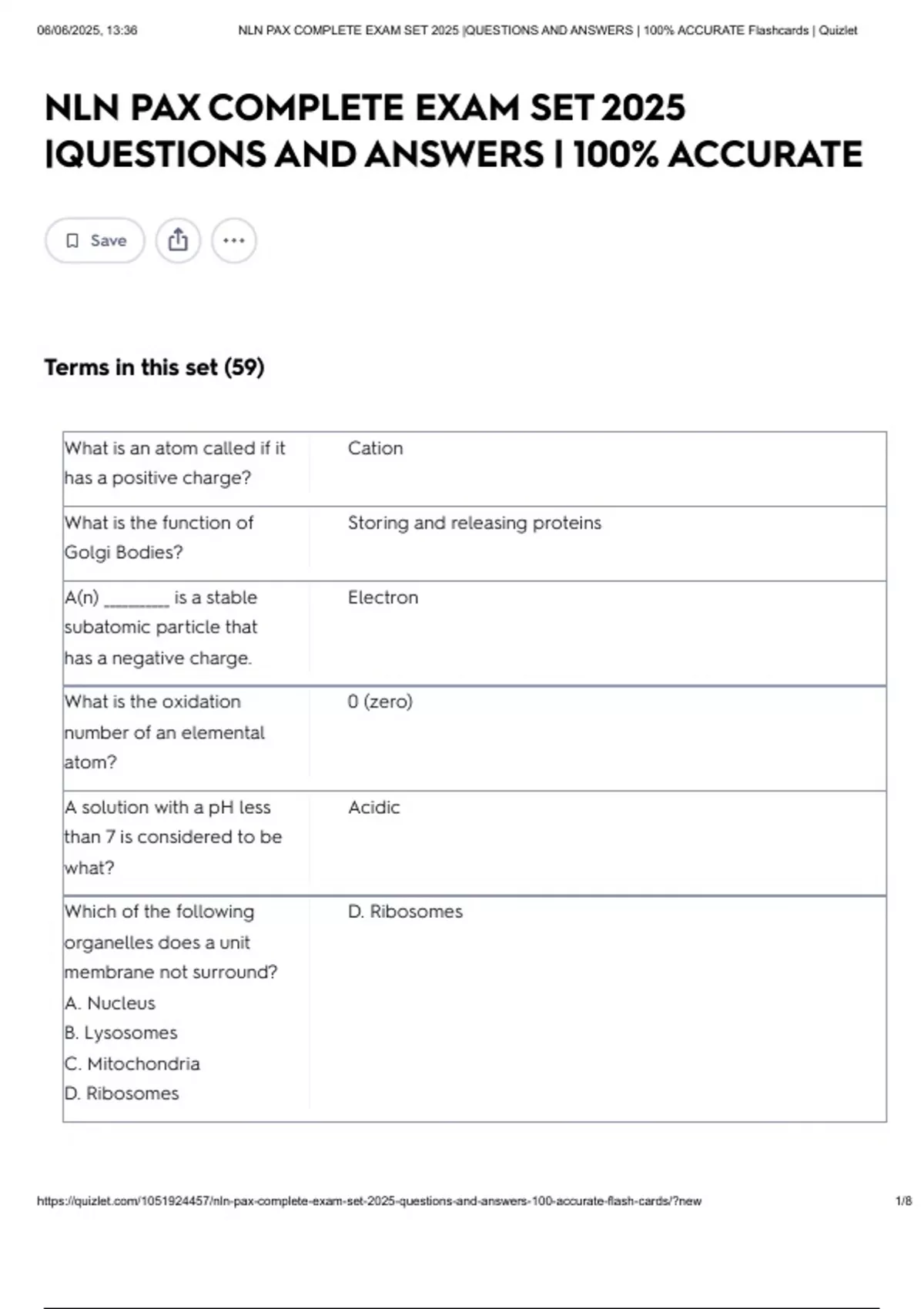Click the 'Acidic' answer

pos(373,807)
